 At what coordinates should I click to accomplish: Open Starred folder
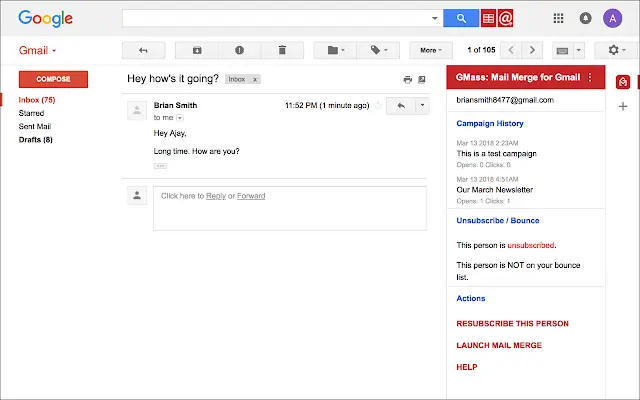(31, 113)
